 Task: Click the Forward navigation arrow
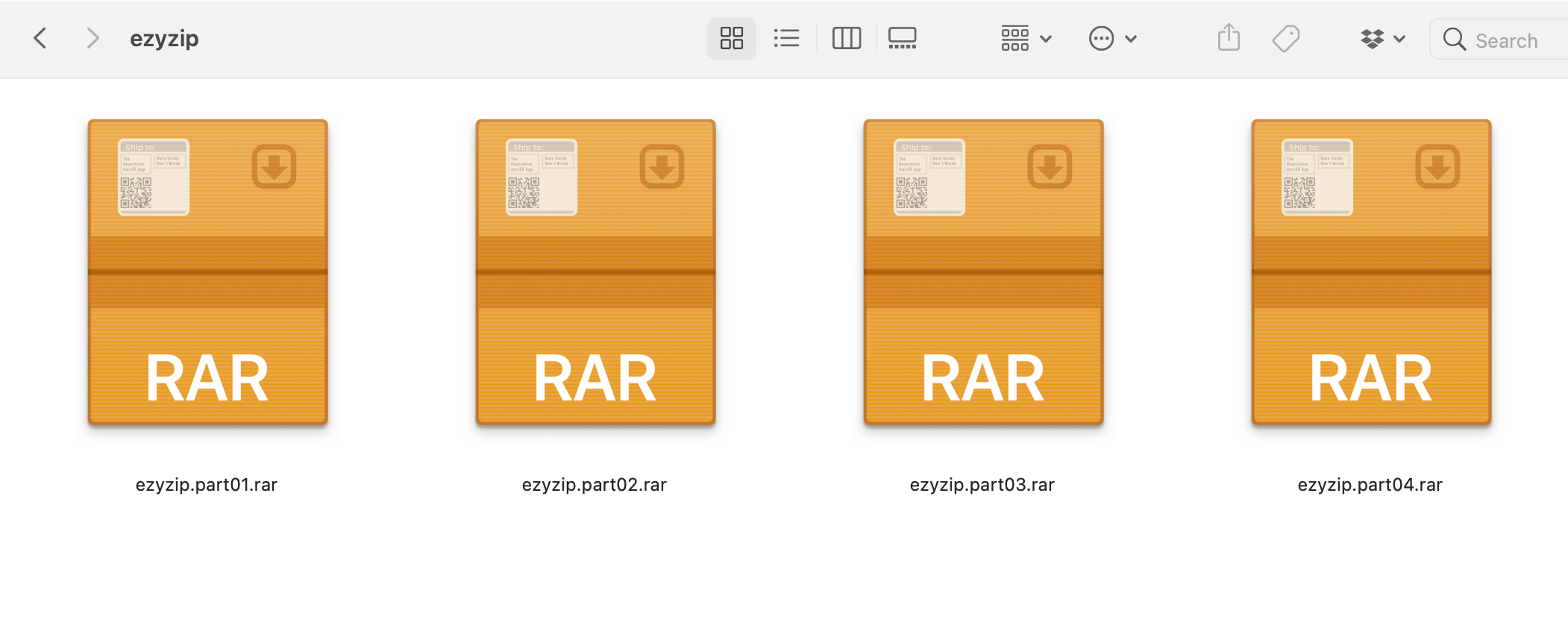coord(92,38)
